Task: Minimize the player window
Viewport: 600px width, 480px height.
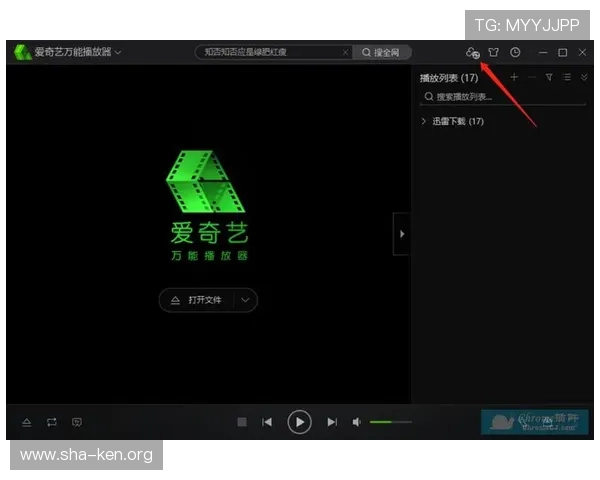Action: point(543,52)
